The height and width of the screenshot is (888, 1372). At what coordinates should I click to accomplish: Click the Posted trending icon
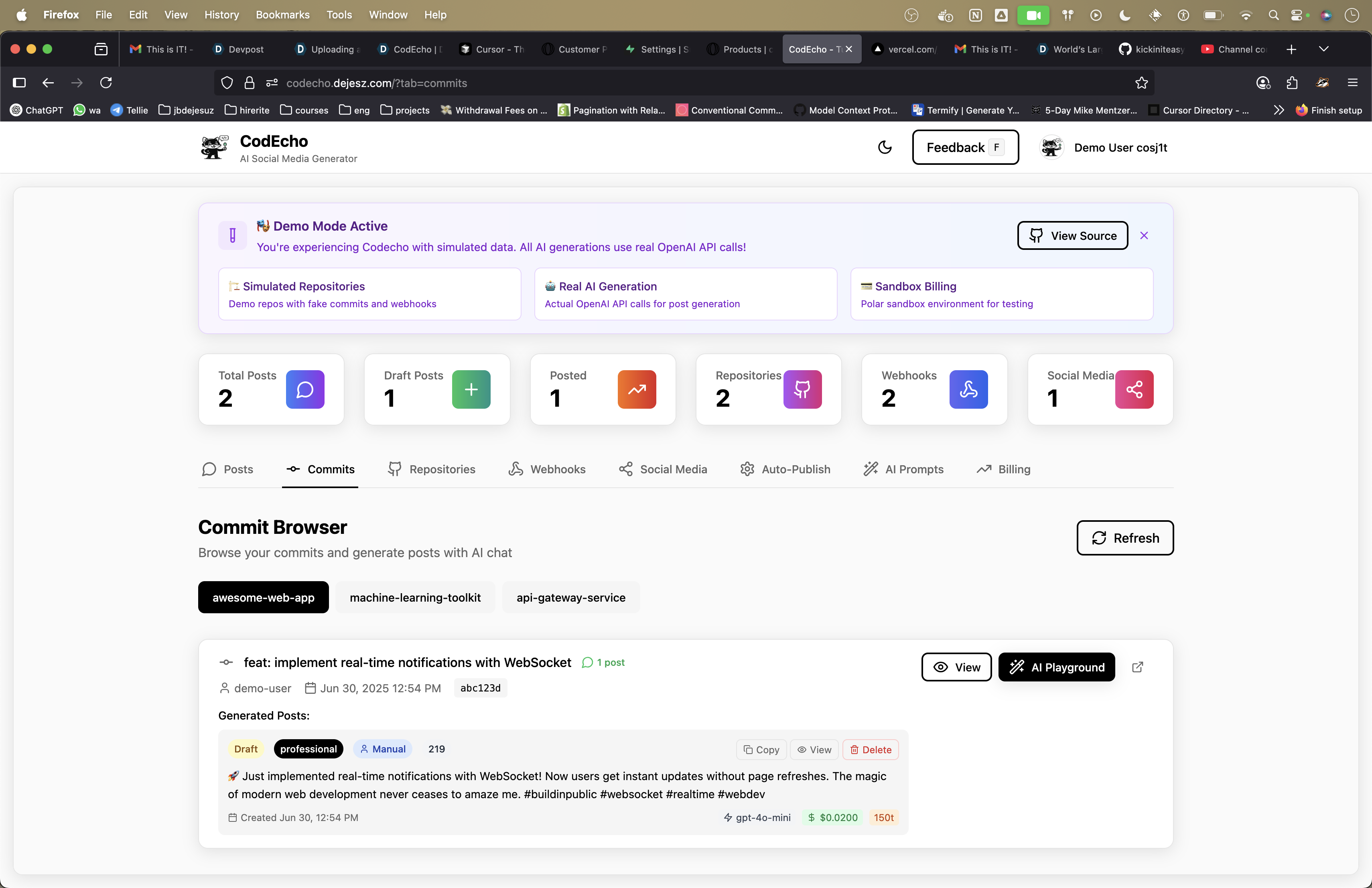click(636, 389)
